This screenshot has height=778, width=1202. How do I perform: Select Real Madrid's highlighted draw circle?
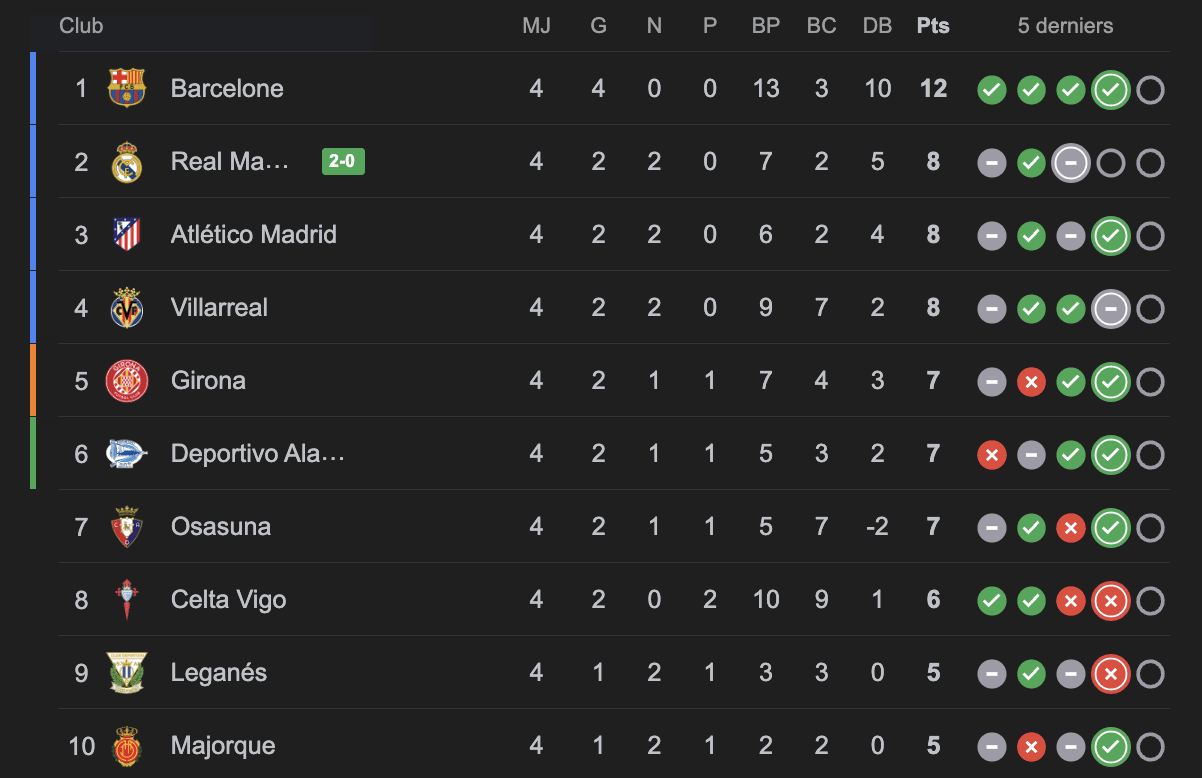(1071, 163)
